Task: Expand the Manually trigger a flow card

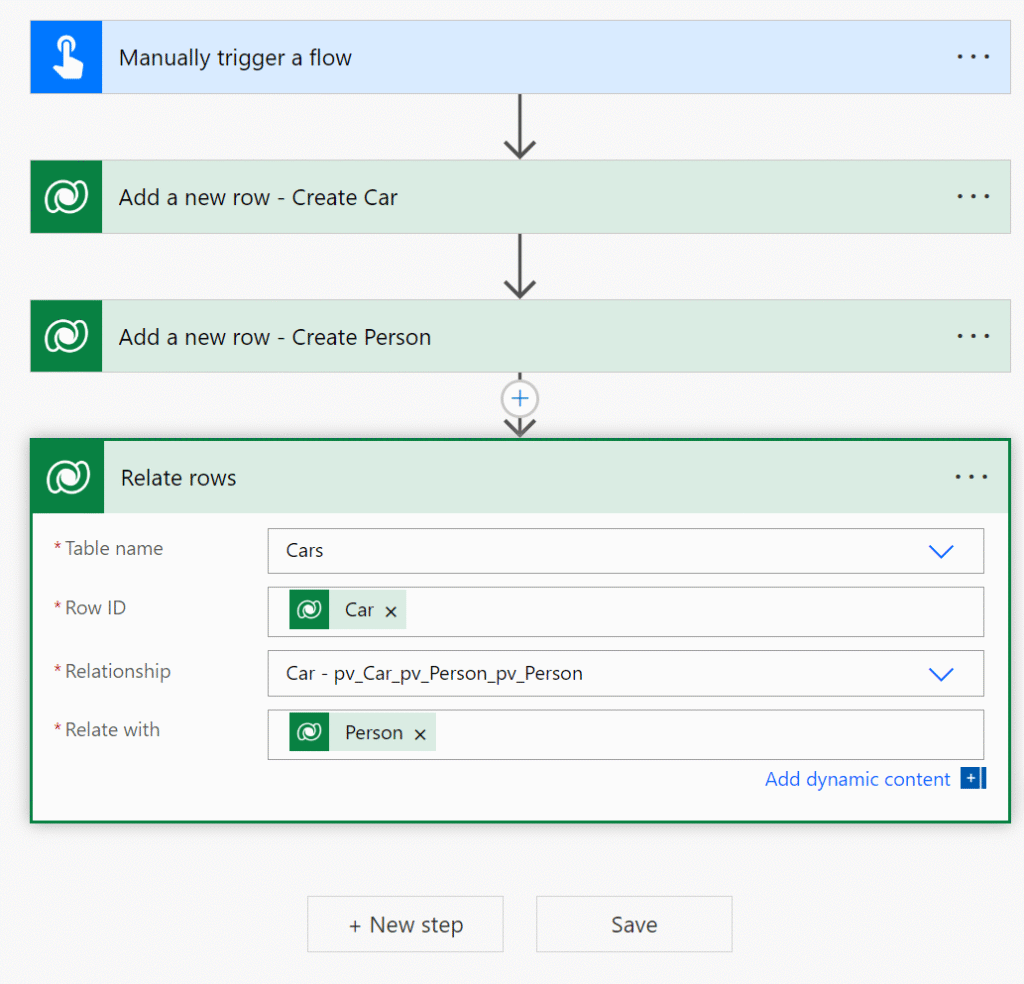Action: [x=520, y=57]
